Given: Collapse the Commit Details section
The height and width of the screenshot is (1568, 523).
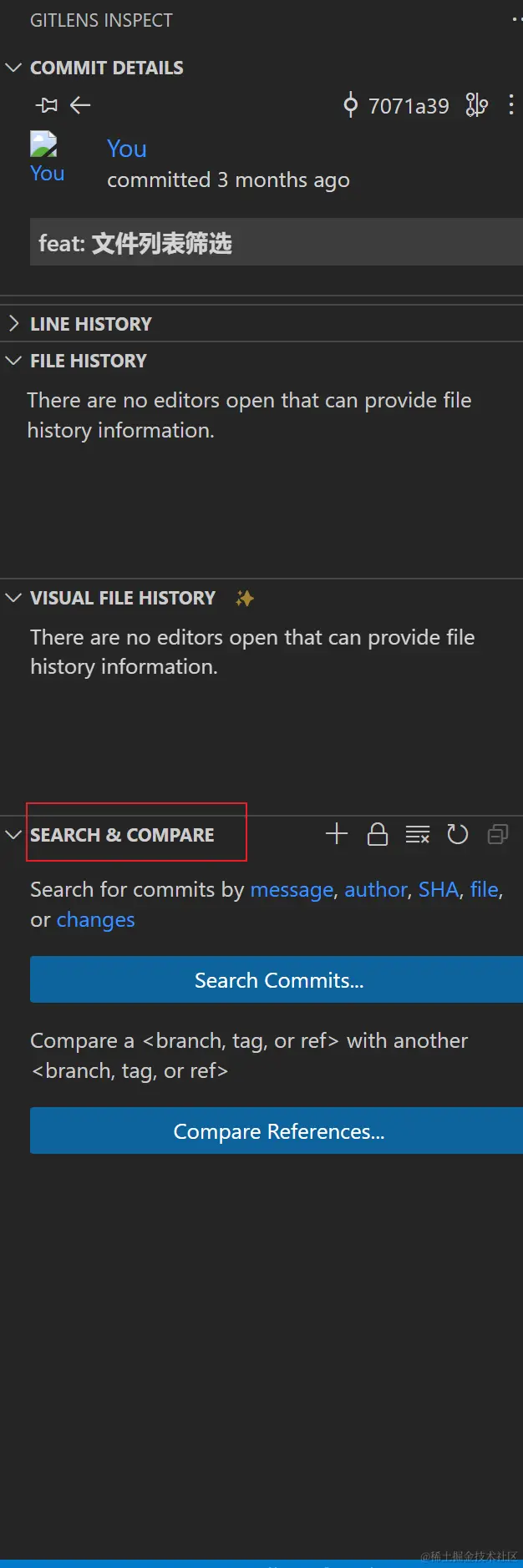Looking at the screenshot, I should pos(13,68).
